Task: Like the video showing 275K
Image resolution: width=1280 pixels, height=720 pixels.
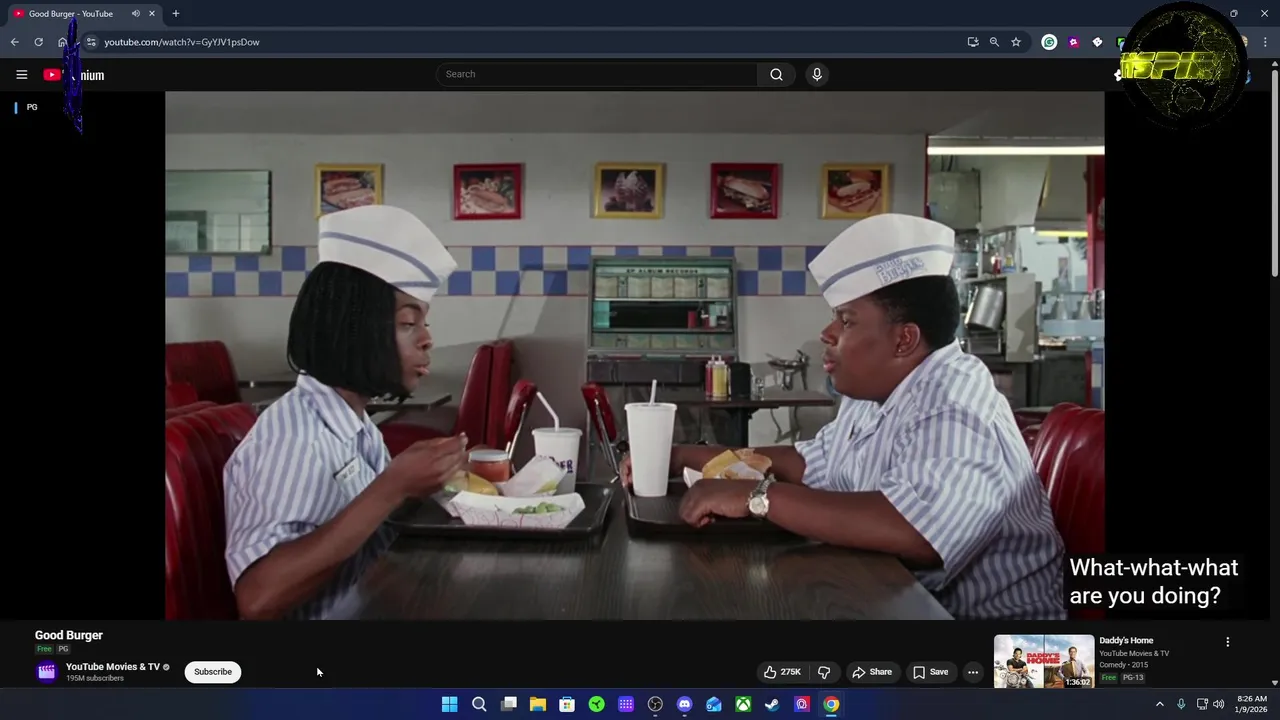Action: pyautogui.click(x=782, y=672)
